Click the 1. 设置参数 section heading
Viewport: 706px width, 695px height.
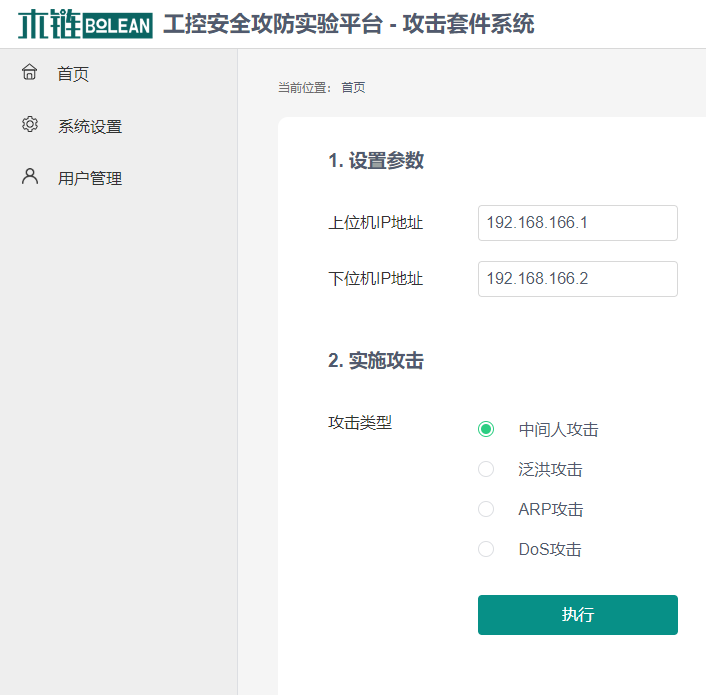click(375, 161)
